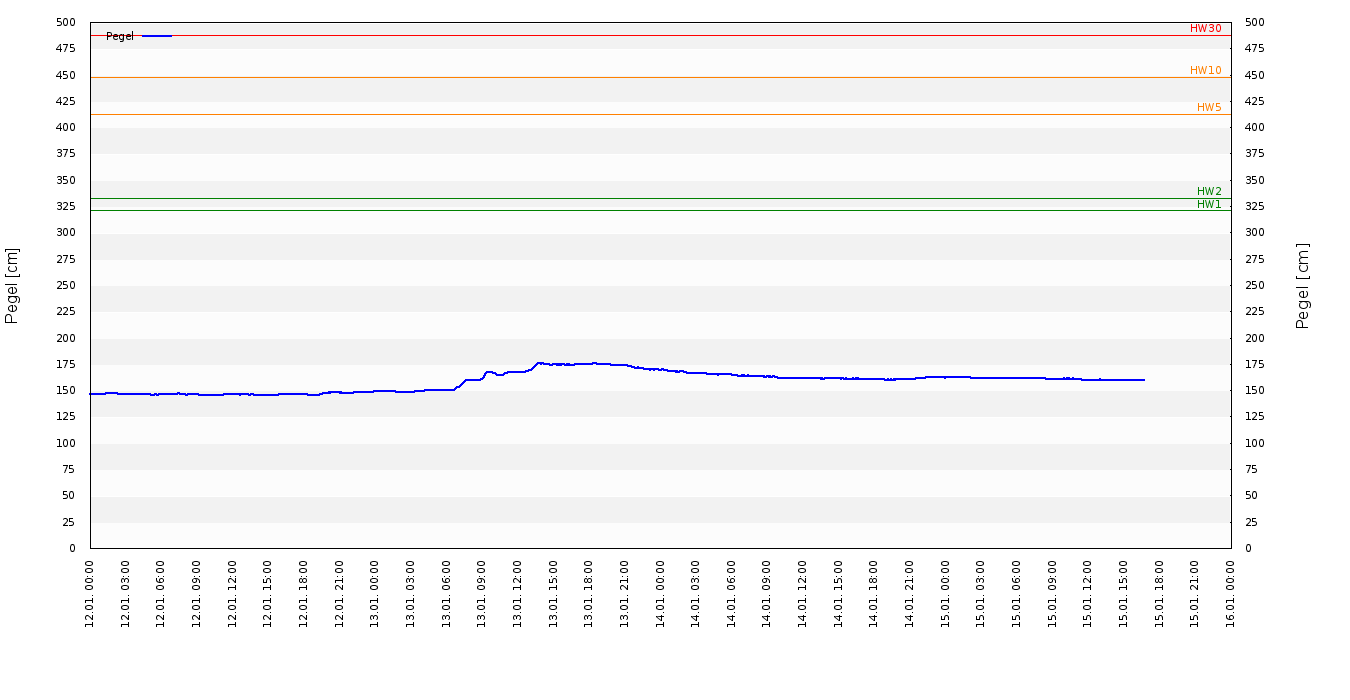
Task: Click the 500 tick on left axis
Action: [65, 23]
